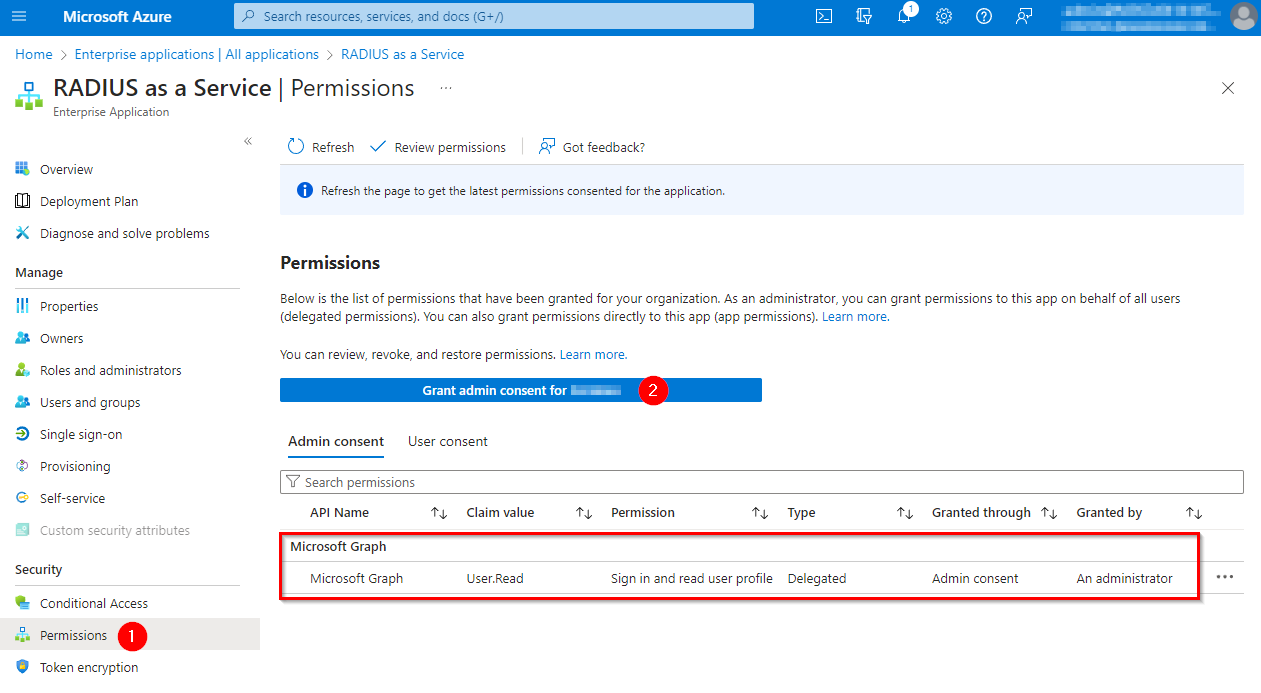Open the Conditional Access sidebar item
1261x693 pixels.
pyautogui.click(x=94, y=603)
